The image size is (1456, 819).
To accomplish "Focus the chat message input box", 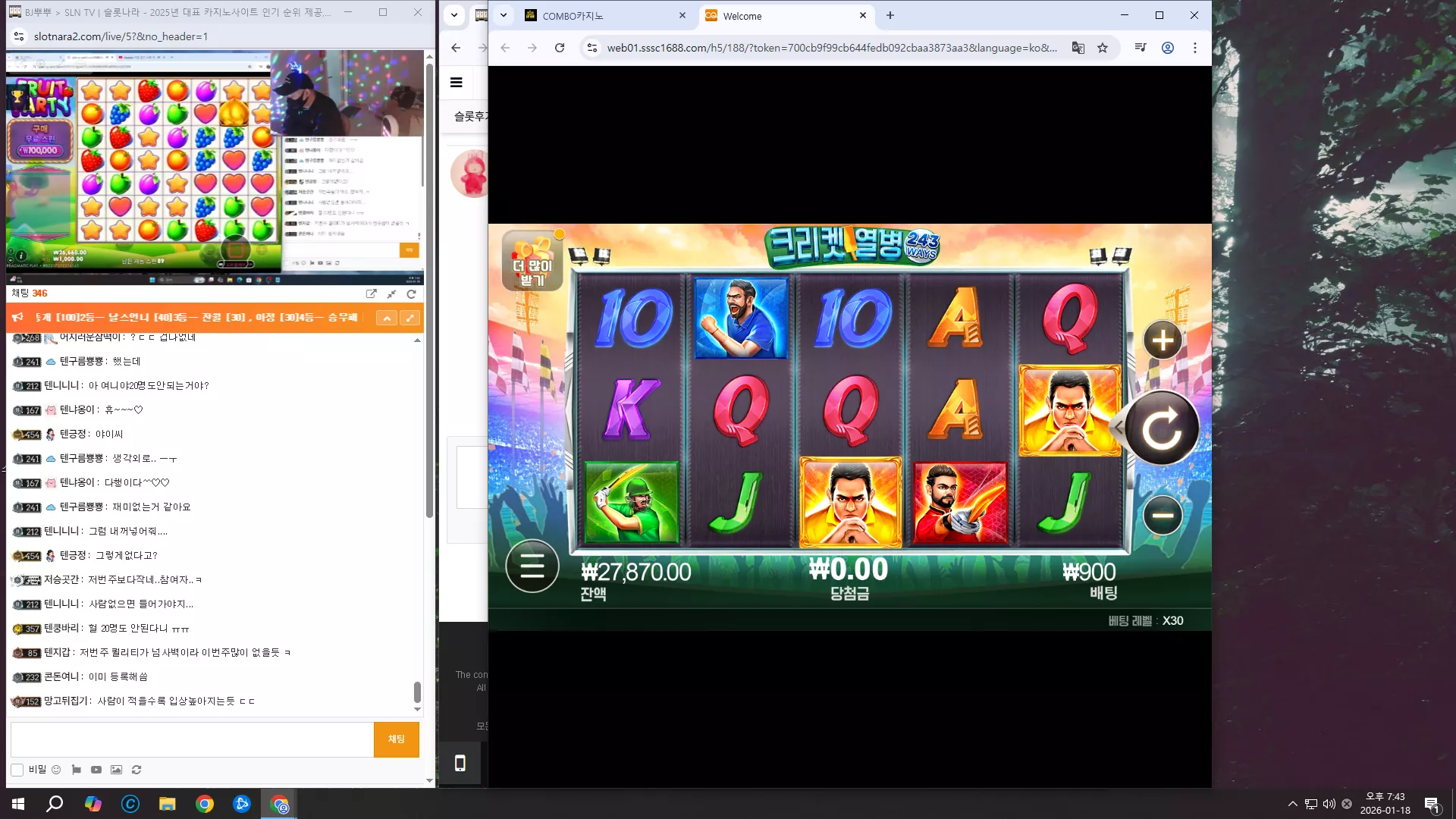I will [x=192, y=739].
